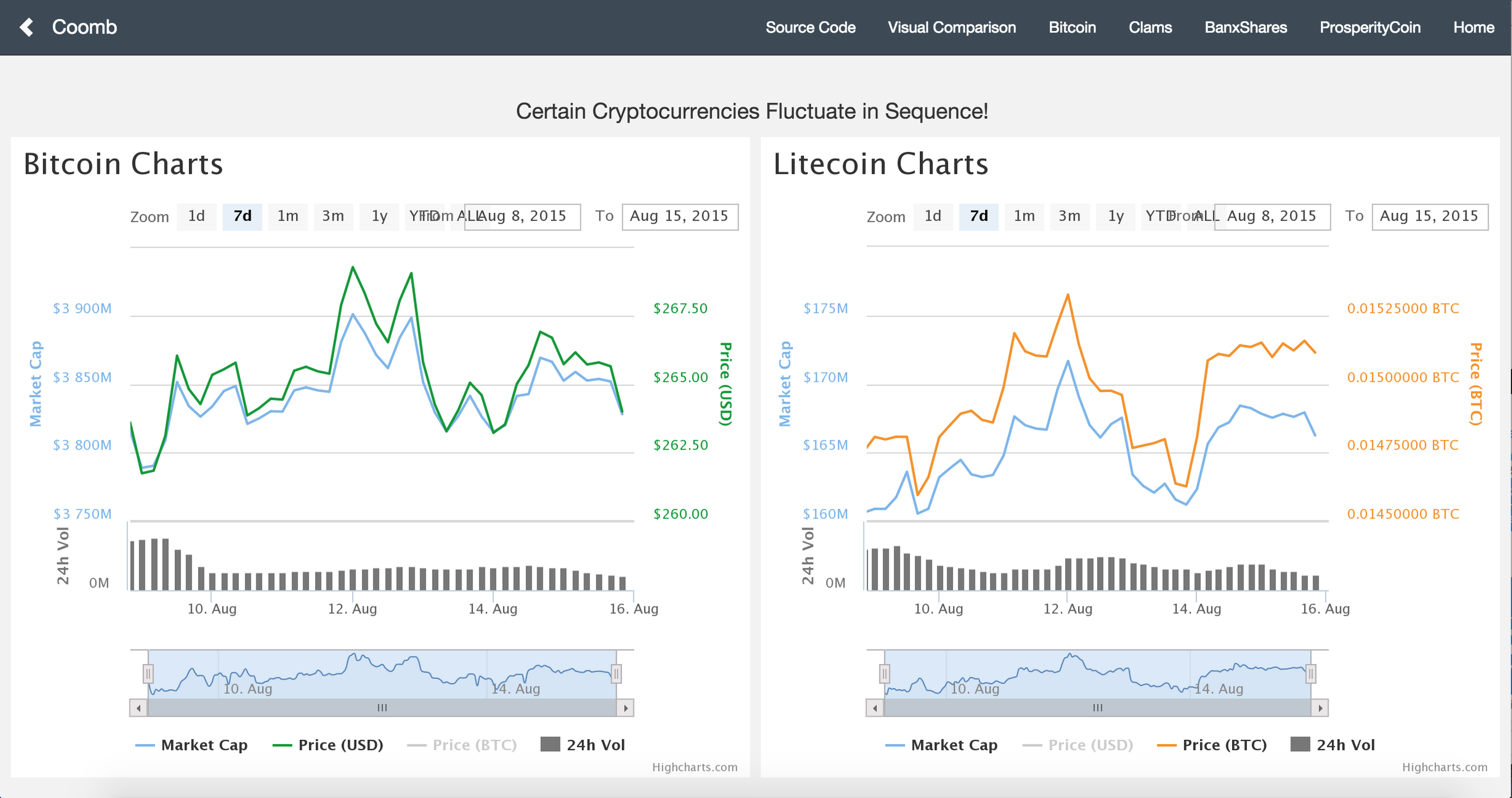Select 3m zoom on Litecoin chart
The image size is (1512, 798).
(x=1070, y=216)
